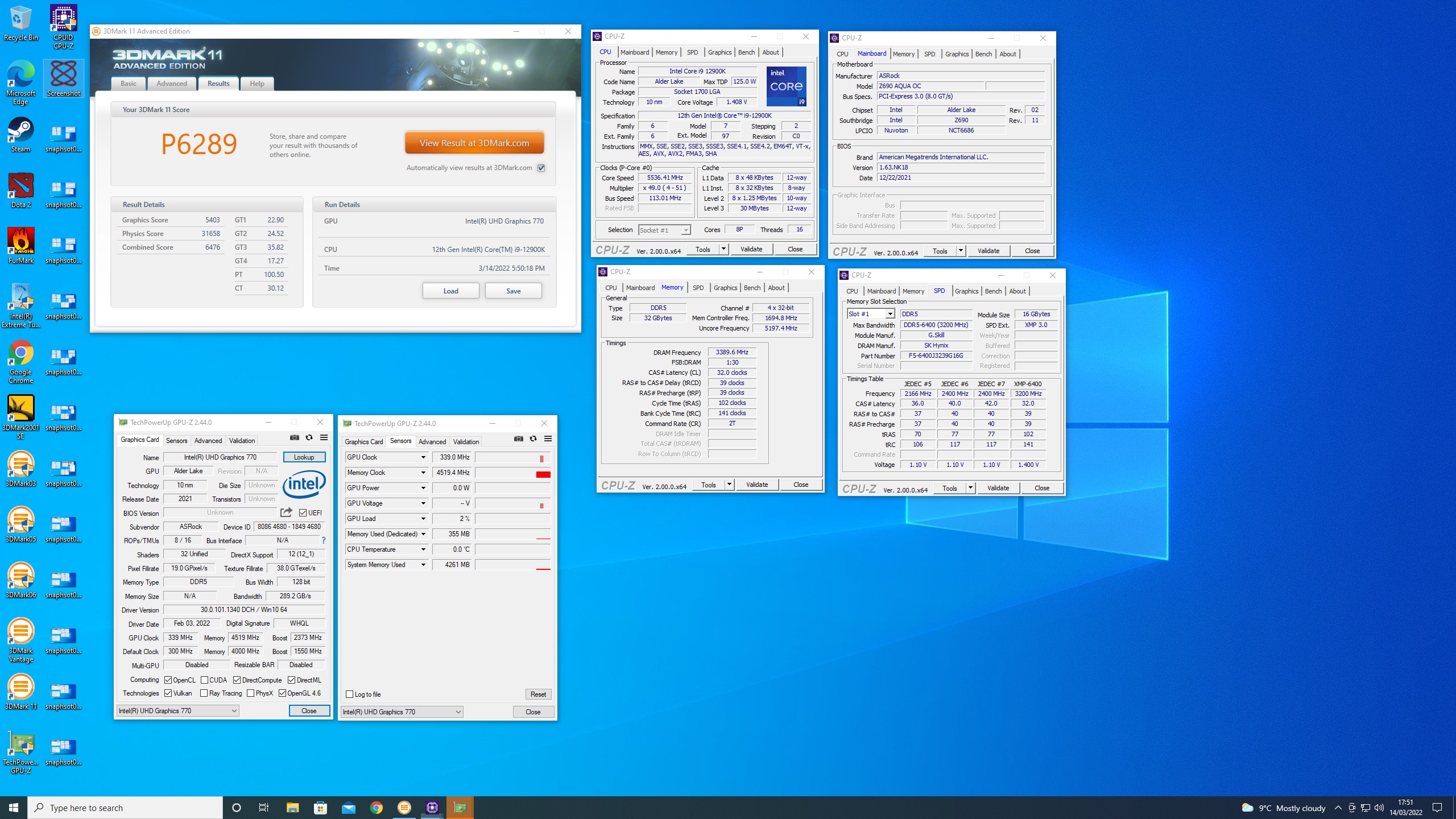Open the Recycle Bin desktop icon
This screenshot has height=819, width=1456.
coord(20,24)
